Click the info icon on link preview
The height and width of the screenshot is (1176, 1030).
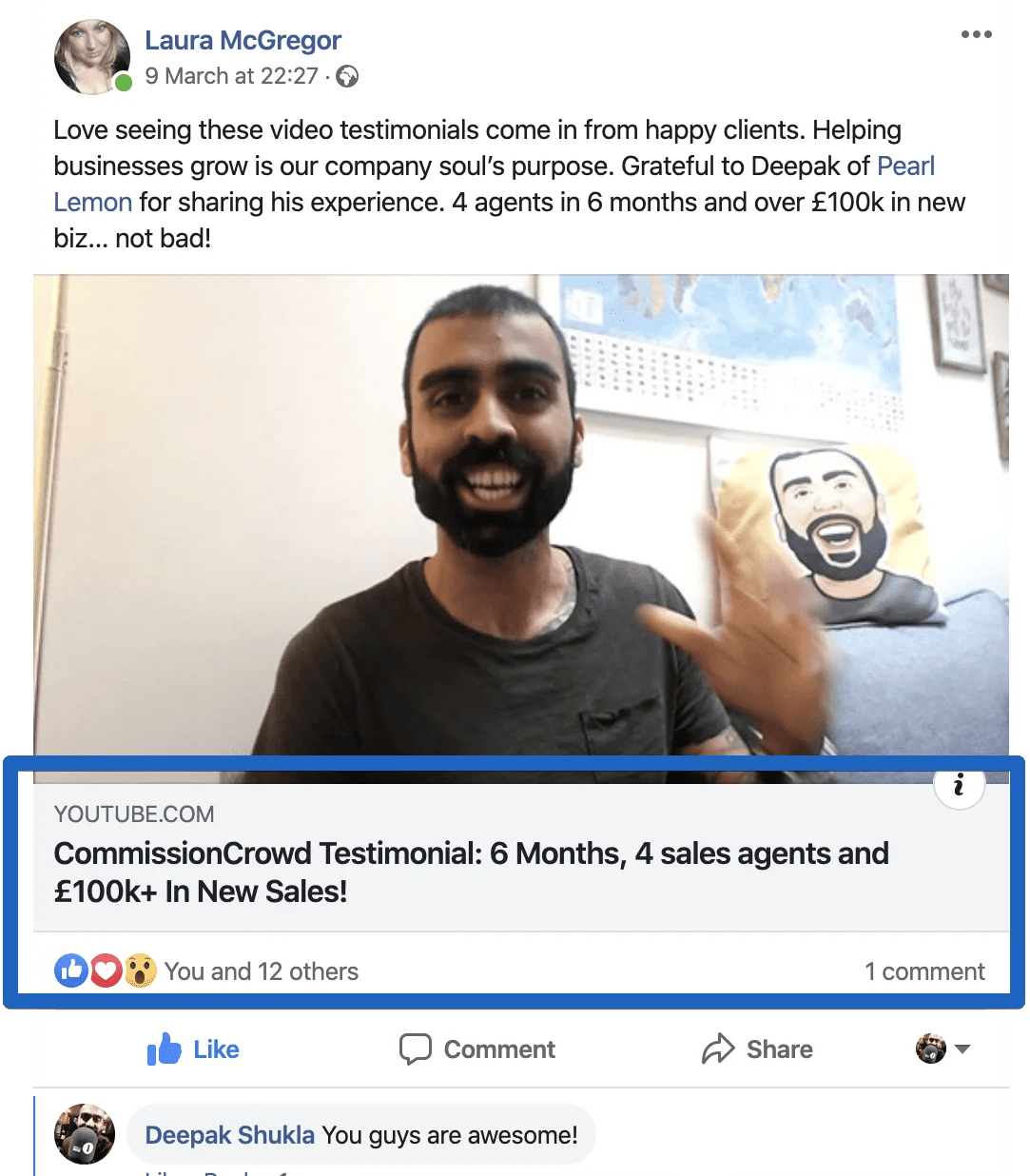pos(959,785)
